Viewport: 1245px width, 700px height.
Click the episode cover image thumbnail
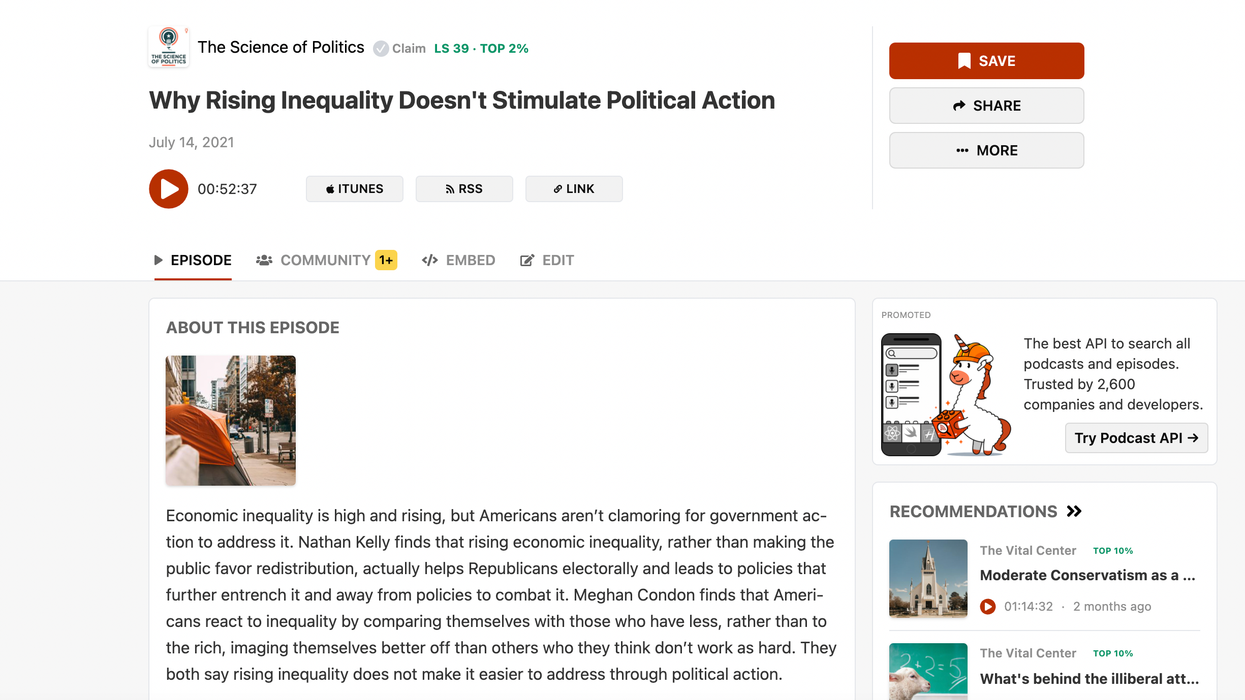click(231, 420)
